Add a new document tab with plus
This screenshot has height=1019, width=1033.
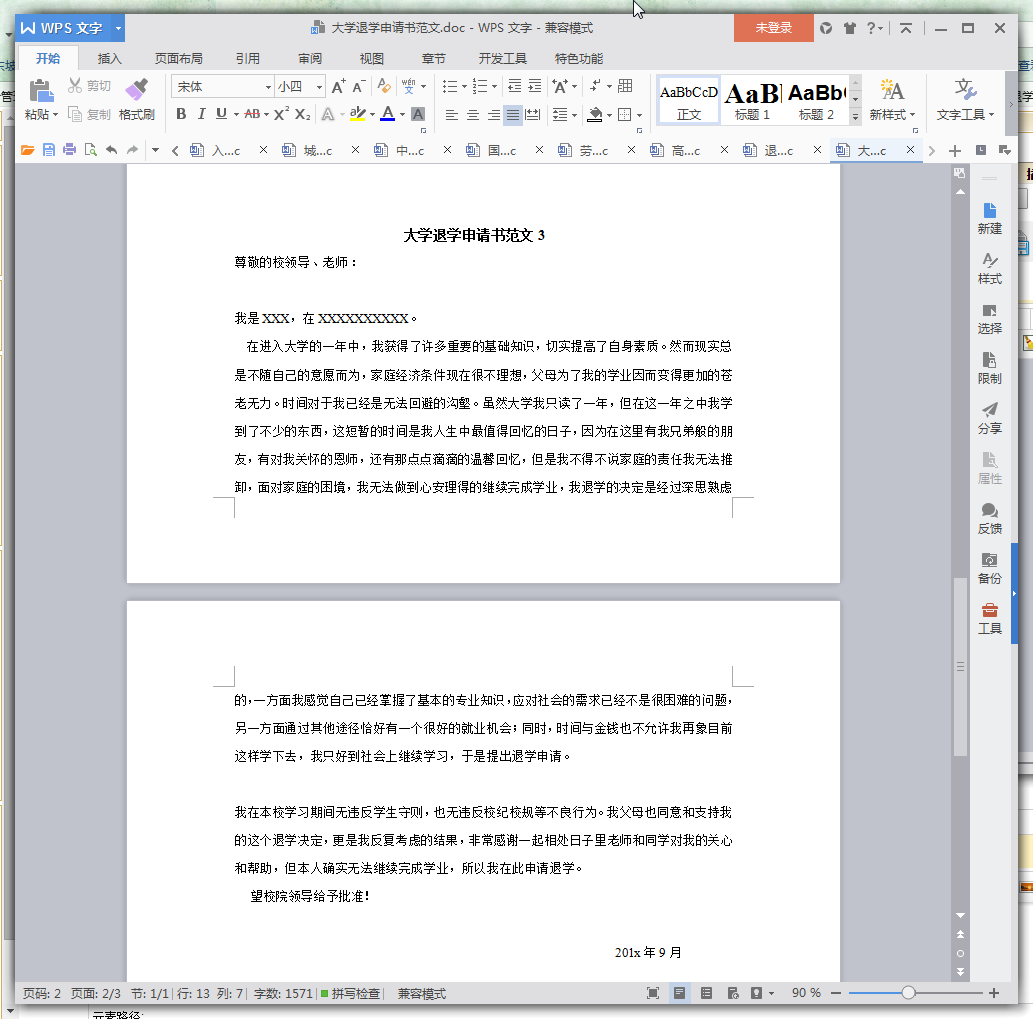point(955,151)
